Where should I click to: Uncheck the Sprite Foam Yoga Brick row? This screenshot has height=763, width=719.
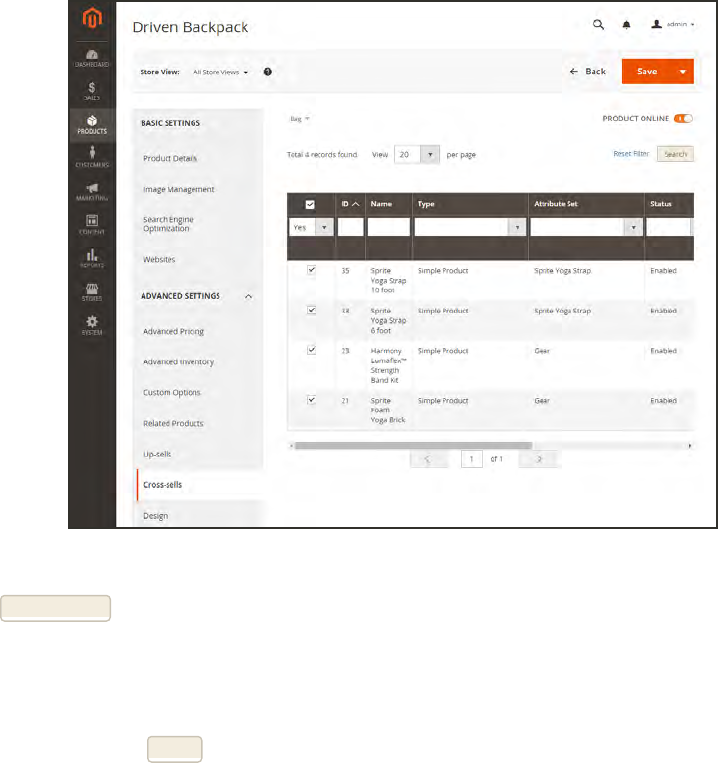pyautogui.click(x=311, y=400)
